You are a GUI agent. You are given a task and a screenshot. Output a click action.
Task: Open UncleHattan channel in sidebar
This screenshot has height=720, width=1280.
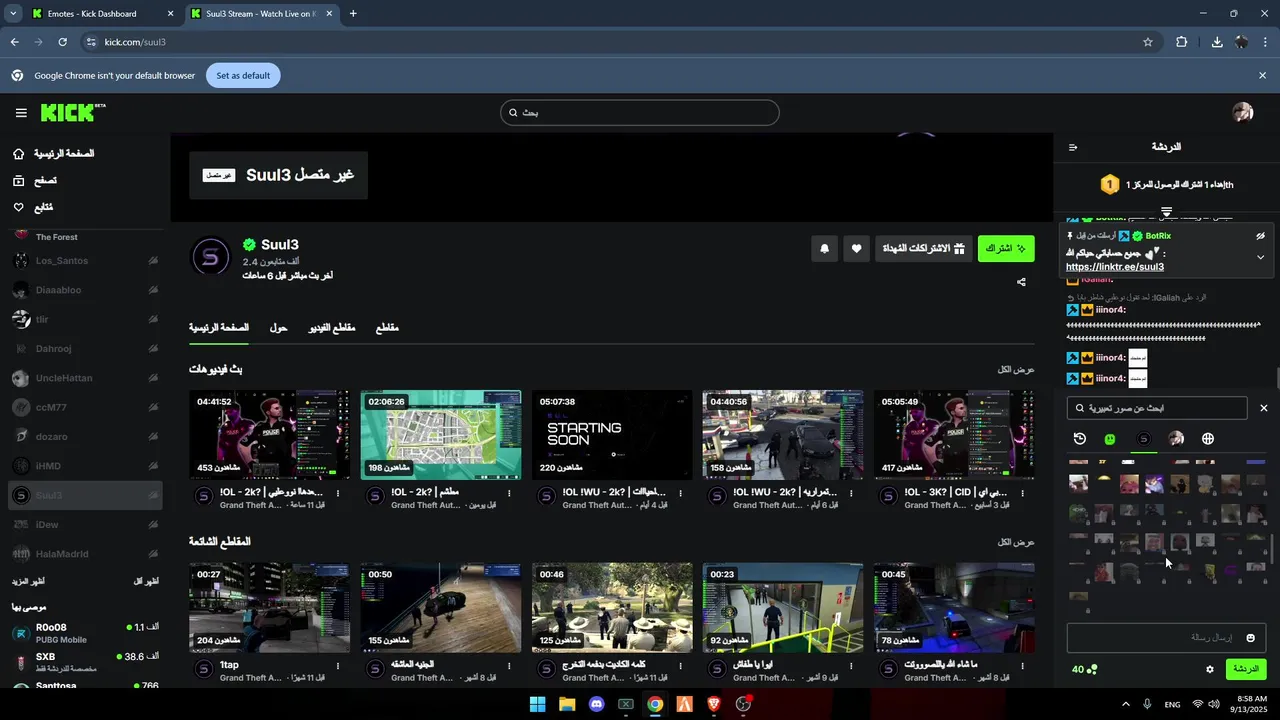85,378
